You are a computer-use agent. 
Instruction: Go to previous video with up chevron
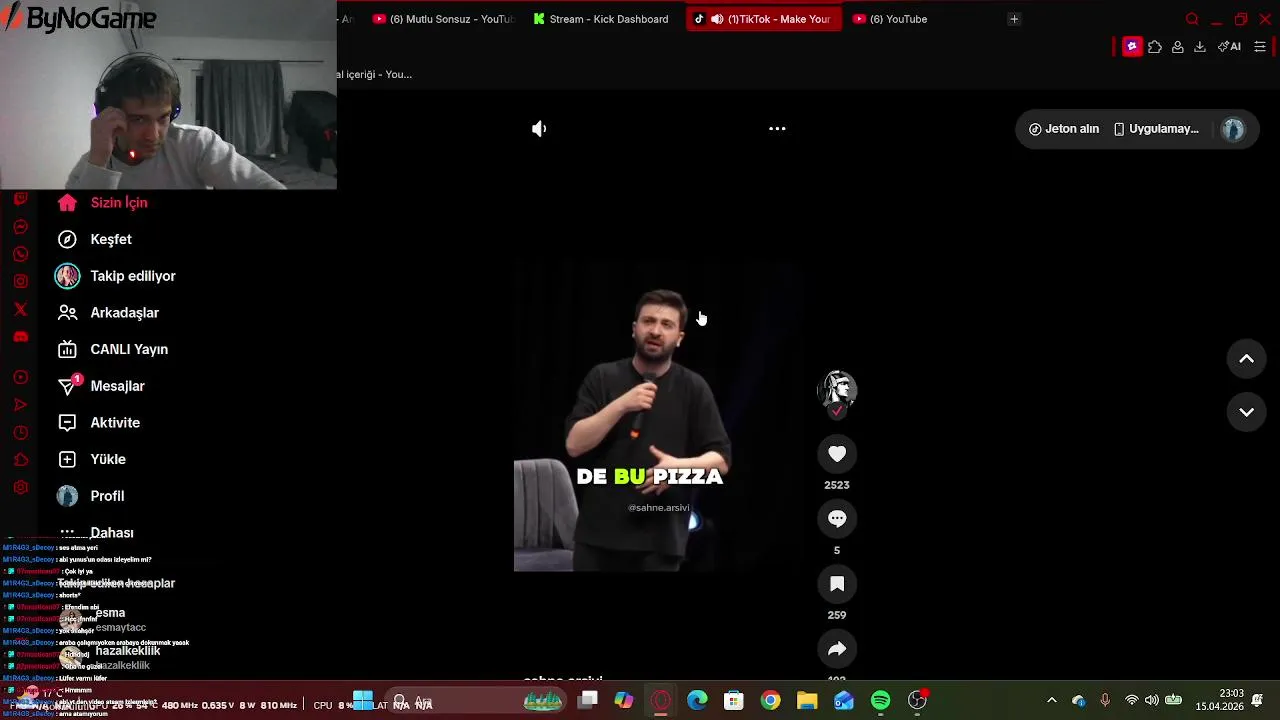[x=1246, y=359]
